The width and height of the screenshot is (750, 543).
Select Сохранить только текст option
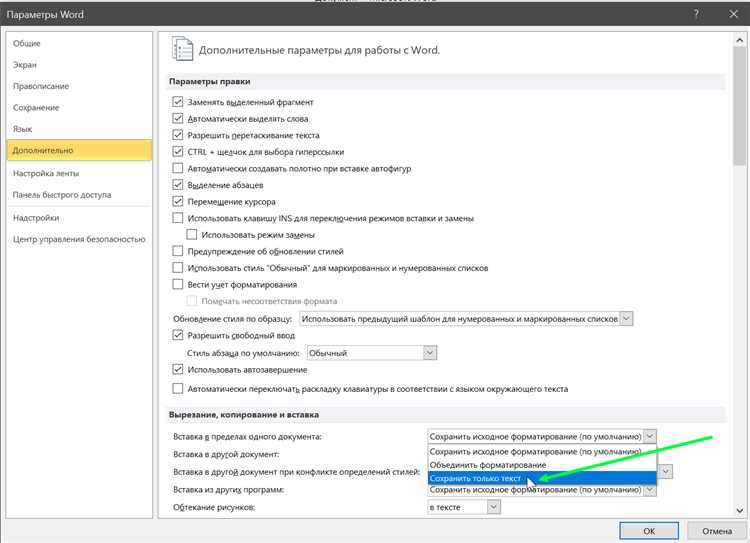(x=542, y=478)
